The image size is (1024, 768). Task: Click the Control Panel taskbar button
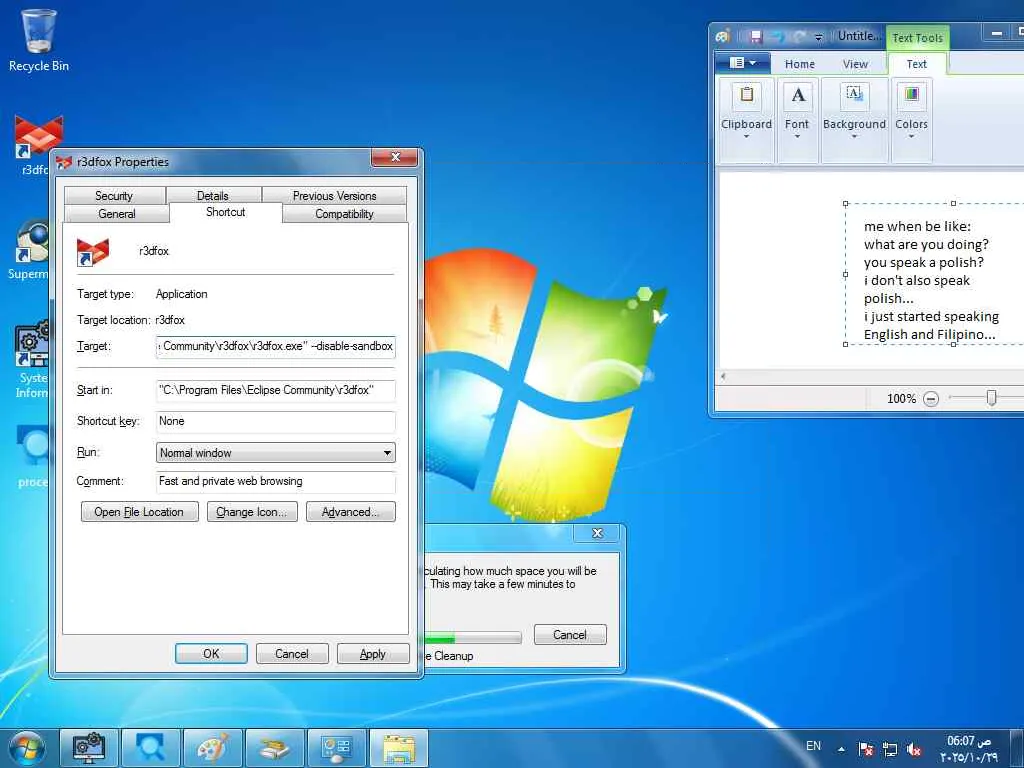tap(337, 748)
